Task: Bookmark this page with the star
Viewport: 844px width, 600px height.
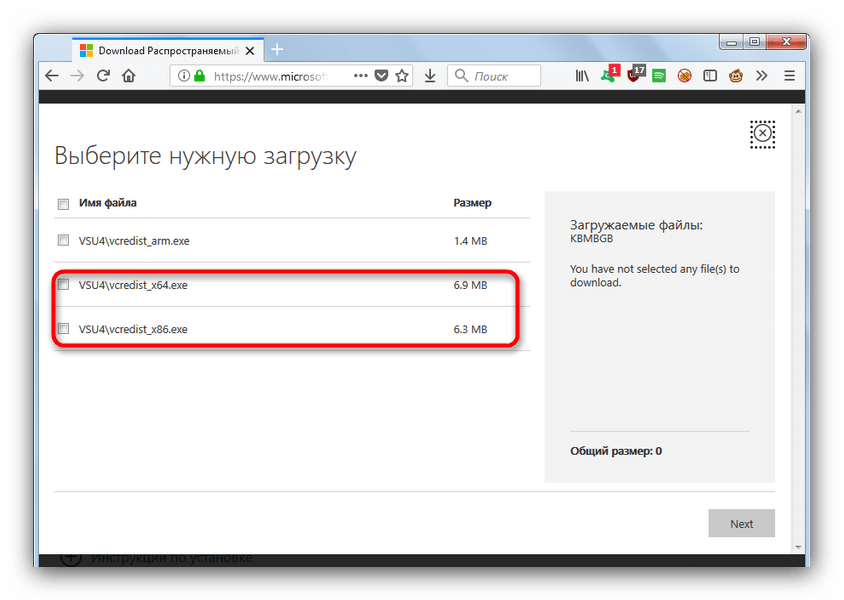Action: tap(402, 76)
